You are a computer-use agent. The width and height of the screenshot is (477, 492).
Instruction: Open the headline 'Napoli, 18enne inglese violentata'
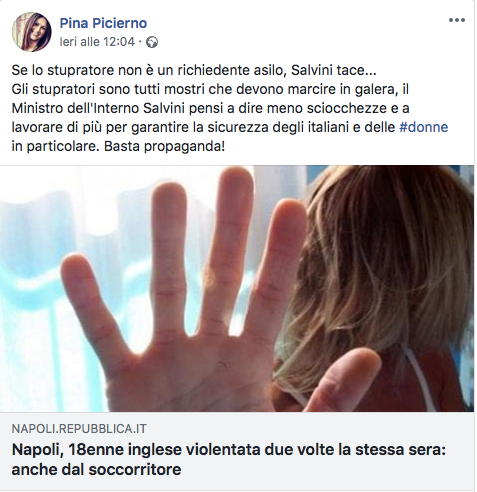coord(229,450)
